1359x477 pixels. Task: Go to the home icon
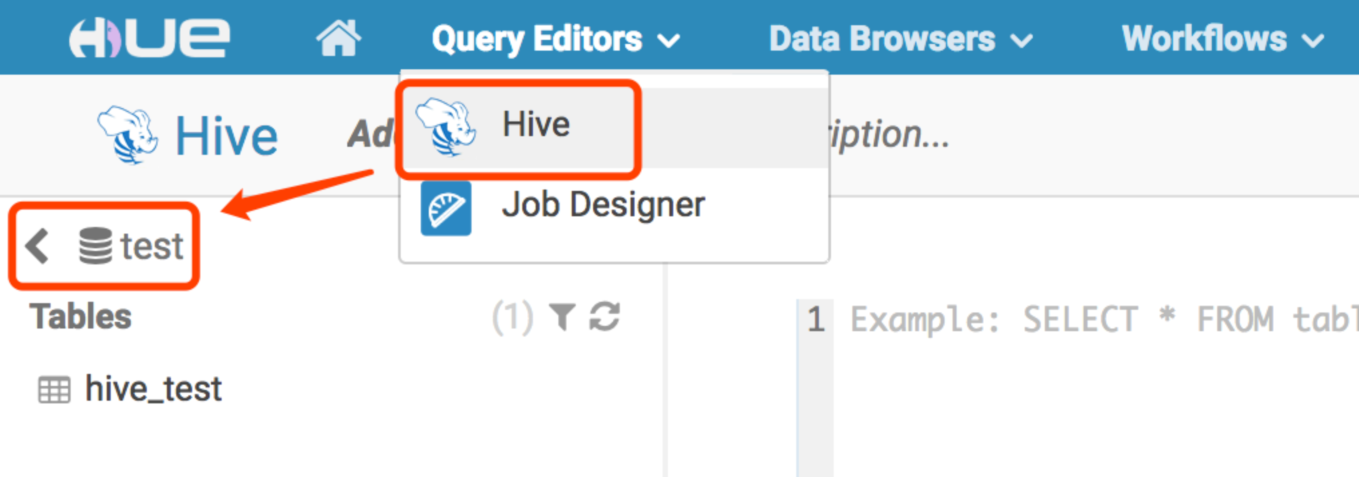(338, 39)
